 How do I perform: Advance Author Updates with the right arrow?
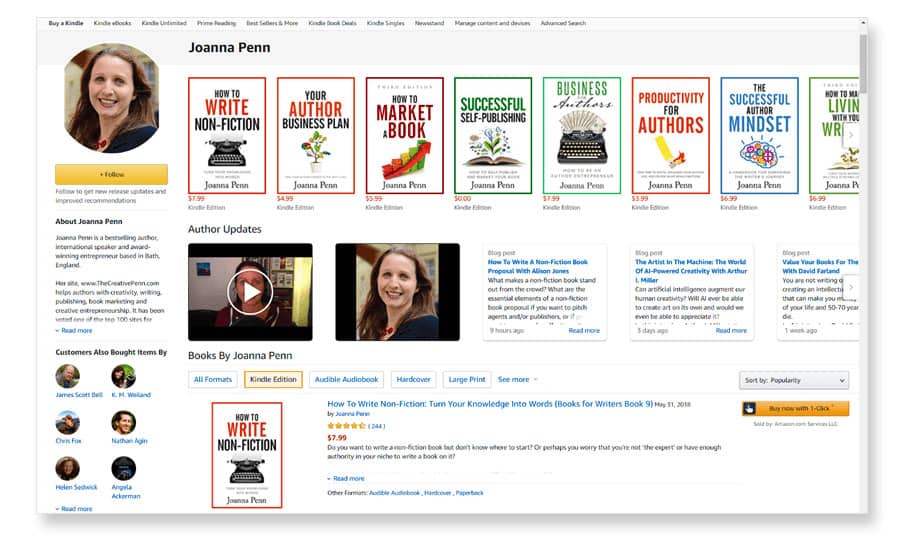851,287
